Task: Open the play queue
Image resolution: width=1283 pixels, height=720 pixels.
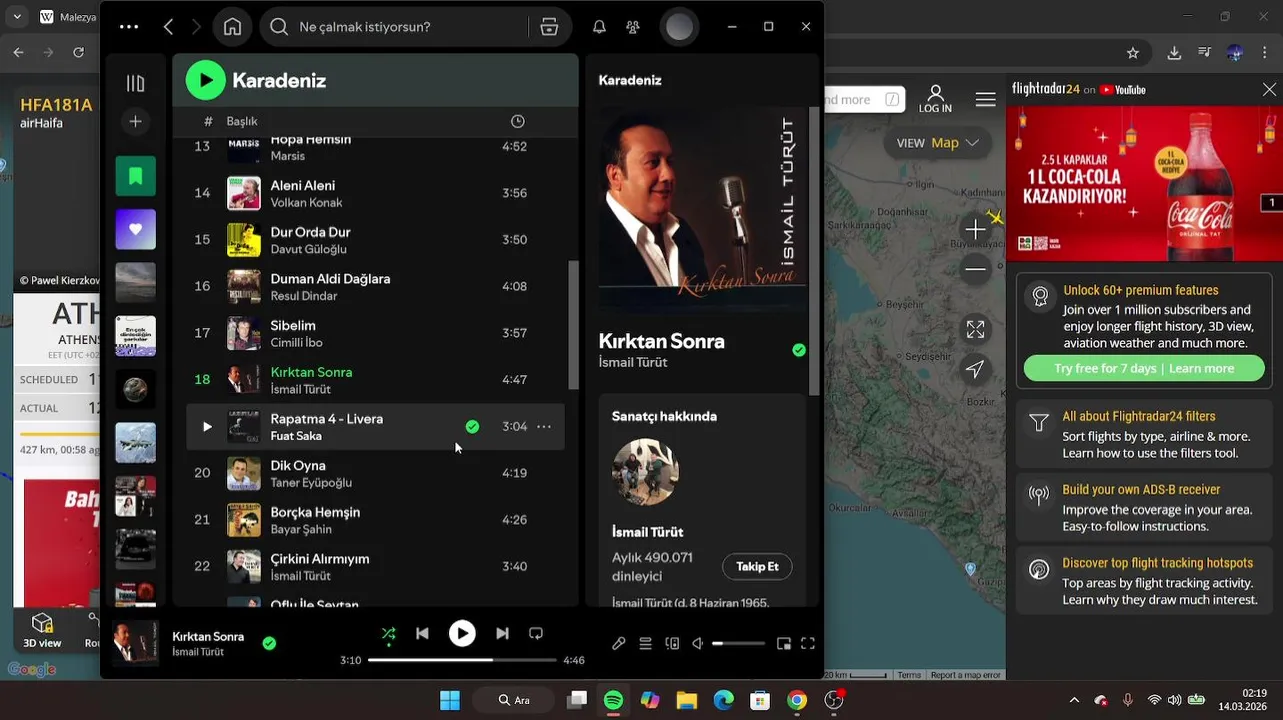Action: (x=645, y=644)
